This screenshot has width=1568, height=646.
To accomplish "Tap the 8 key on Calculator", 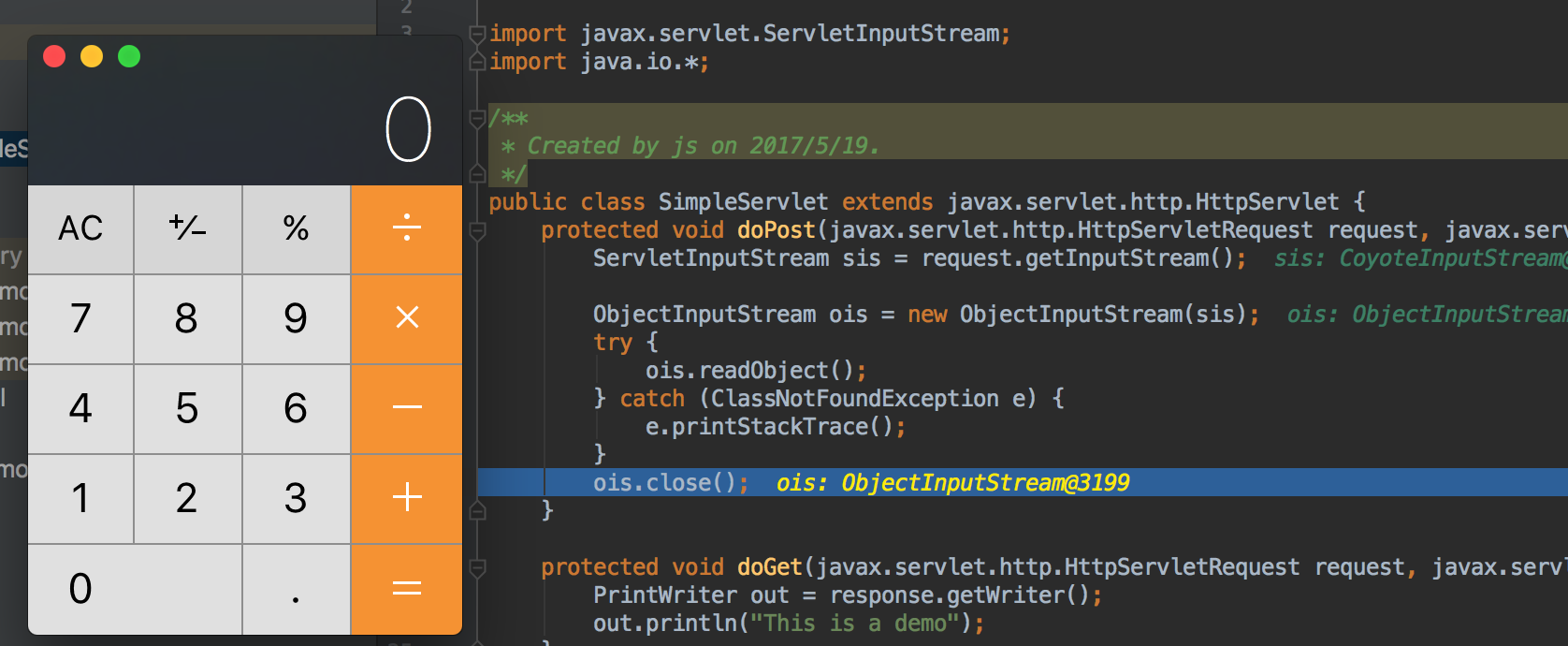I will (188, 318).
